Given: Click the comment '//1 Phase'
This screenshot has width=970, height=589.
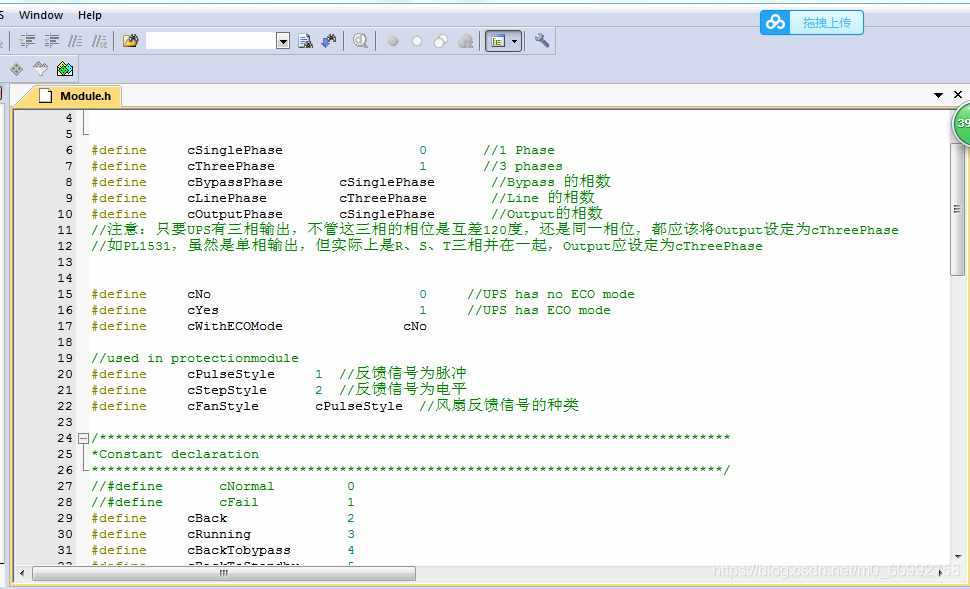Looking at the screenshot, I should (x=519, y=150).
